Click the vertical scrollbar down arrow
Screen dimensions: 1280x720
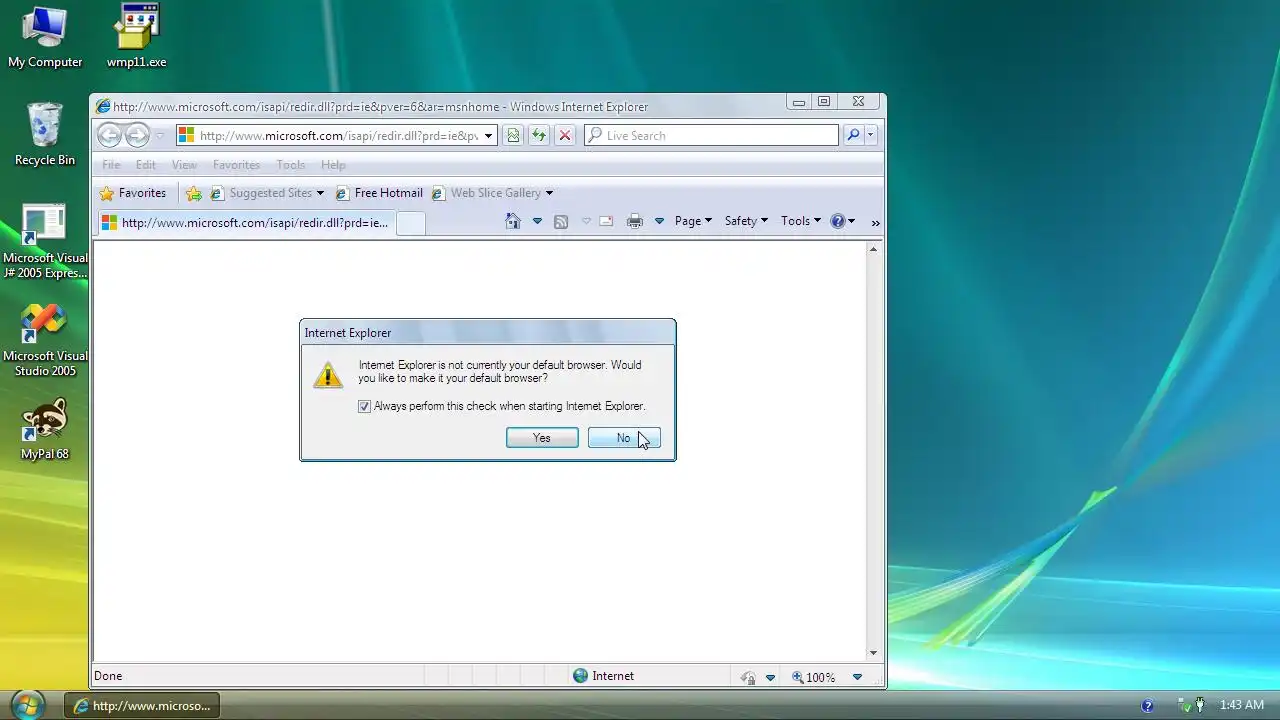(x=873, y=653)
